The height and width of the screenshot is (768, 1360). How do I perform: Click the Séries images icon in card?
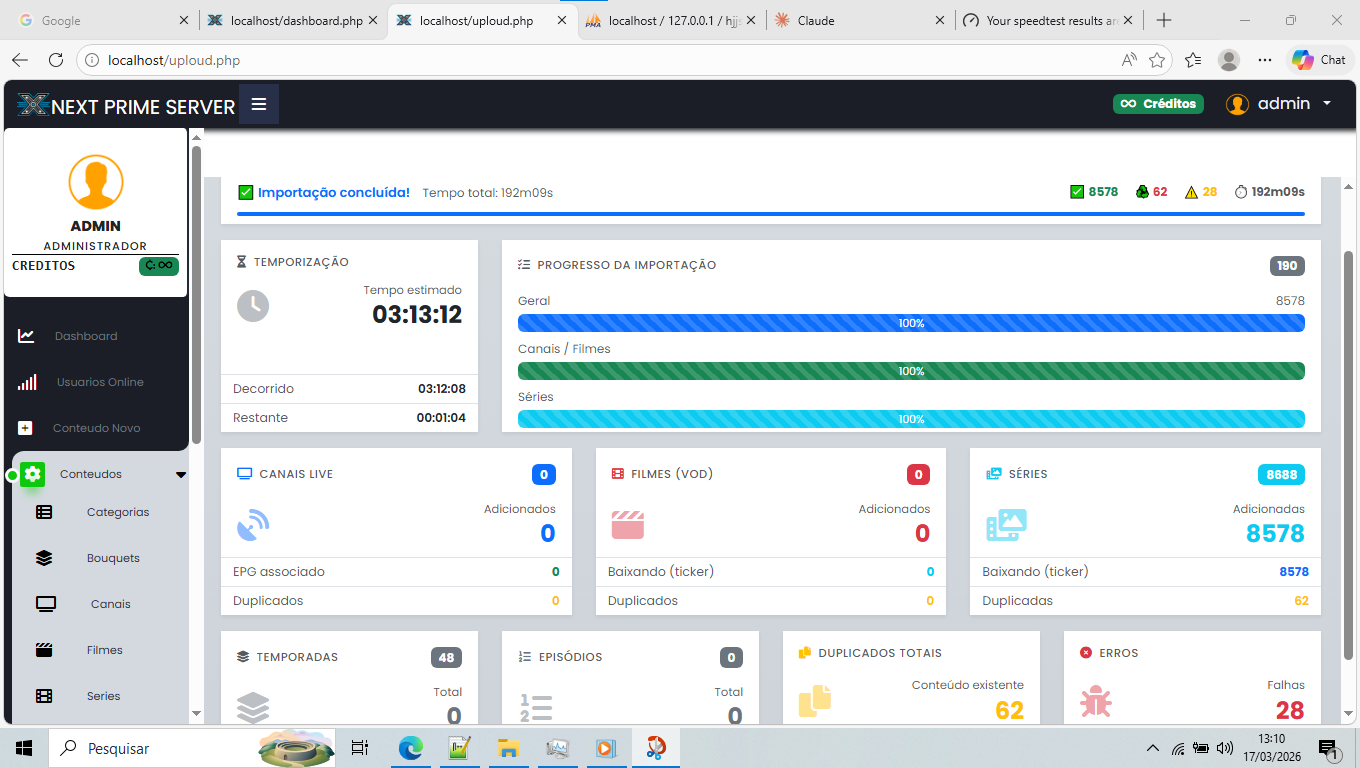coord(1006,525)
